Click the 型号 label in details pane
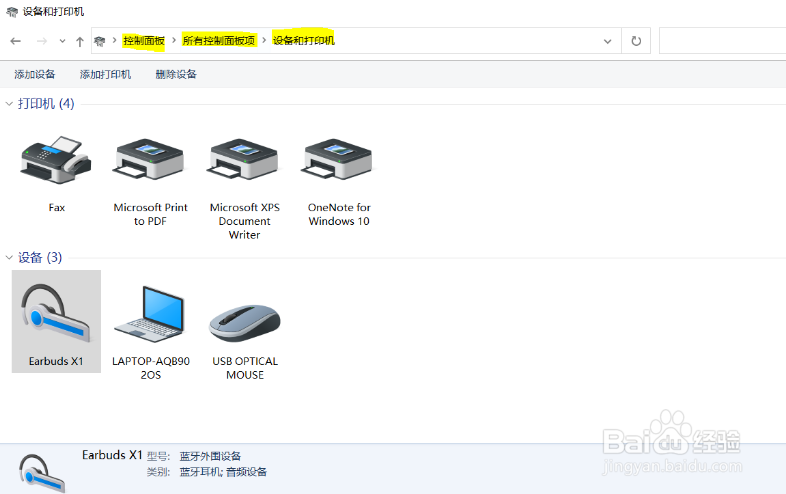The image size is (786, 494). coord(158,456)
